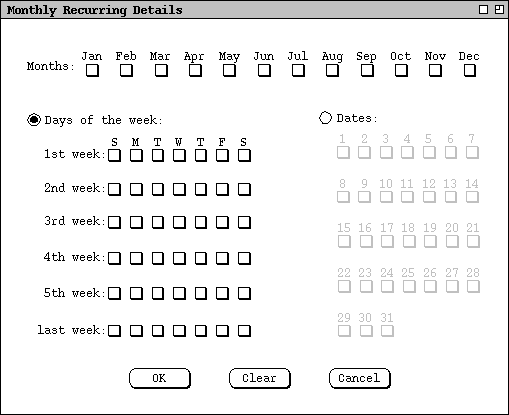Tick the Jun month checkbox
This screenshot has height=415, width=509.
coord(264,70)
